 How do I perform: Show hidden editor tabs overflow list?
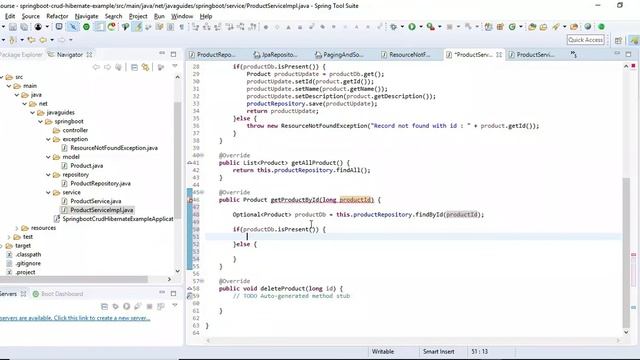tap(573, 54)
